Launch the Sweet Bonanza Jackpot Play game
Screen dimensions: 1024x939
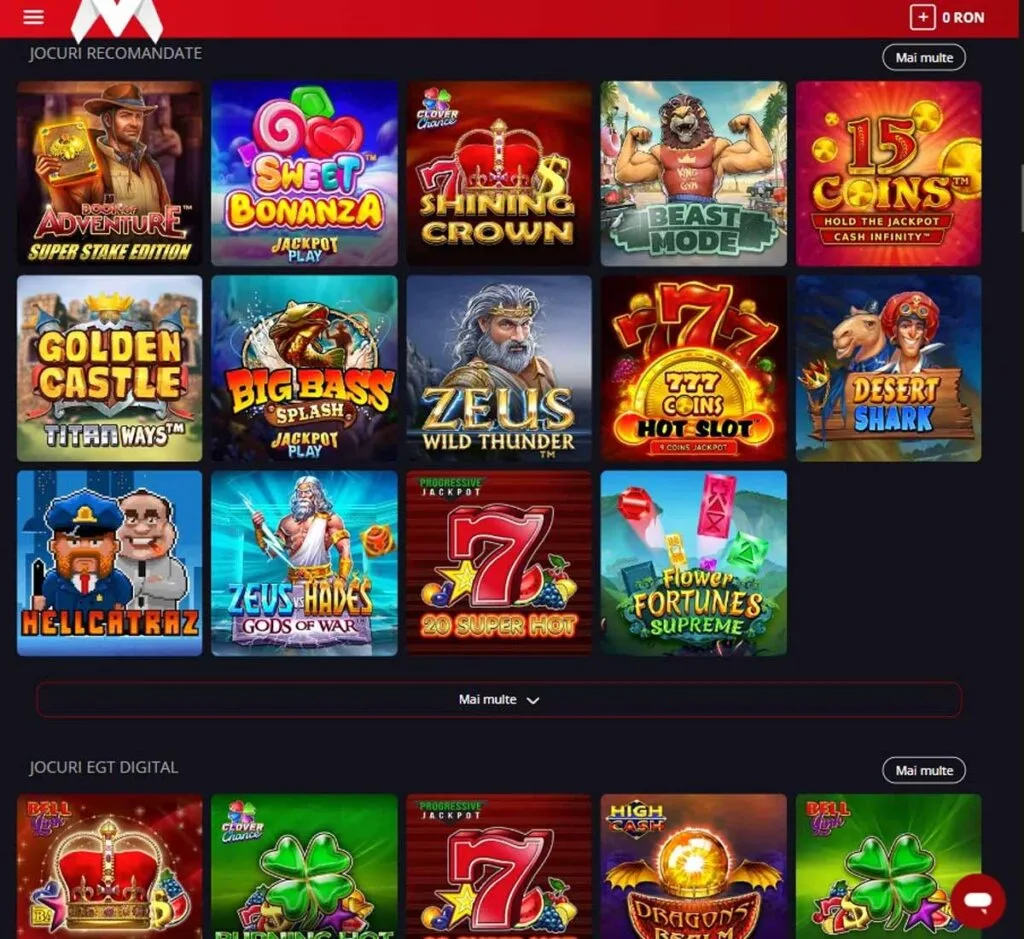[x=304, y=174]
